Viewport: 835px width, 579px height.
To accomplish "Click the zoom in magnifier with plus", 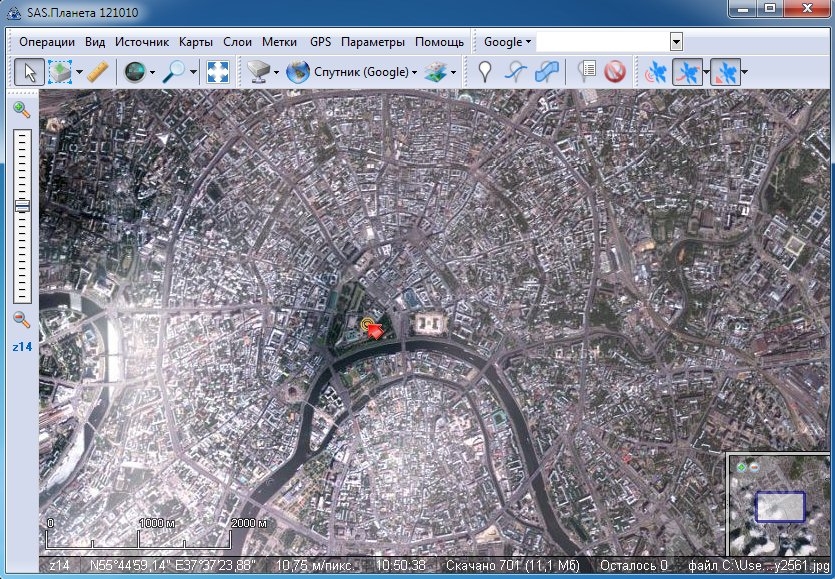I will point(21,109).
